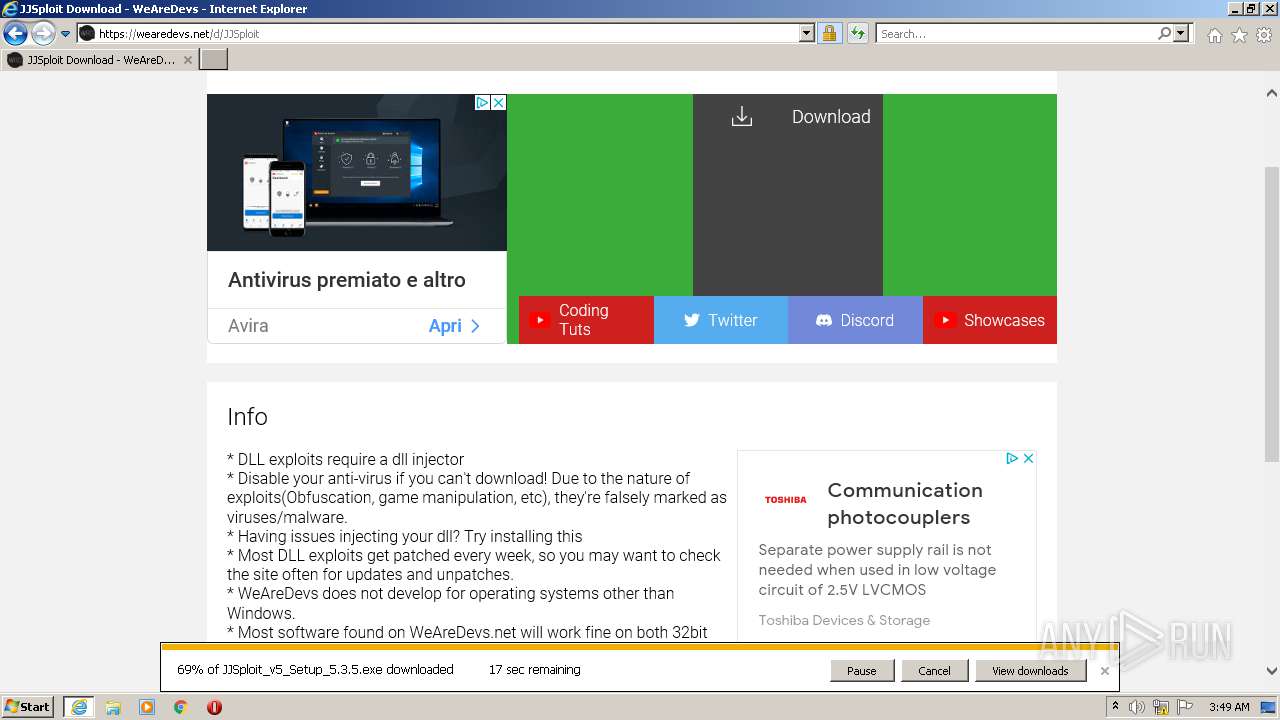The height and width of the screenshot is (720, 1280).
Task: Click the wearedevs.net address bar URL
Action: (180, 34)
